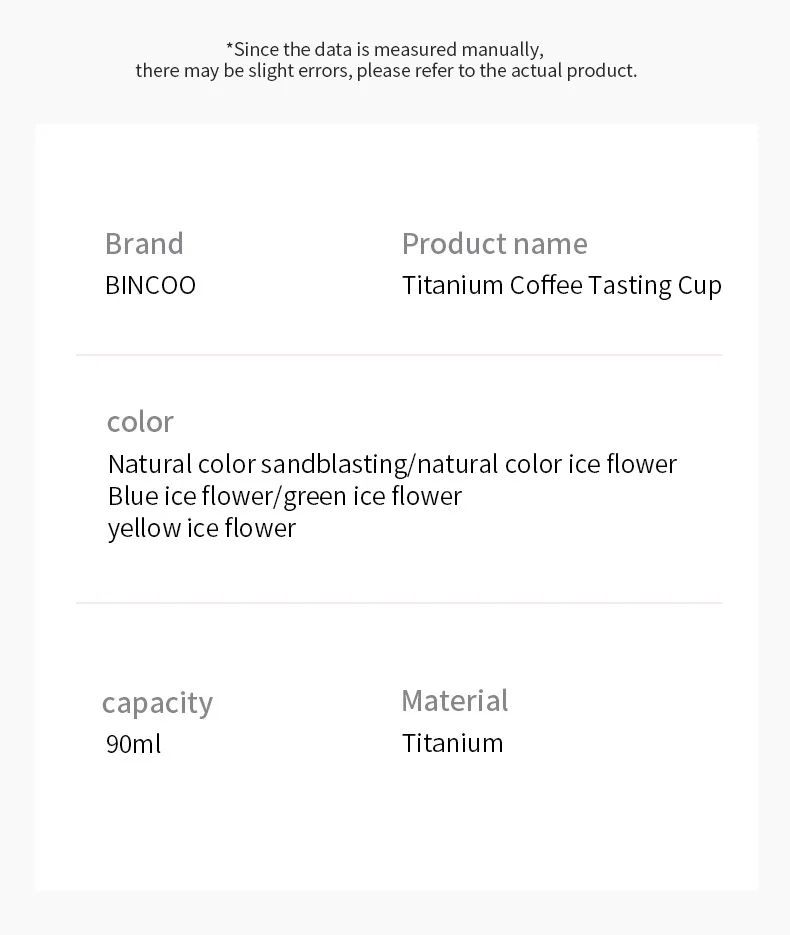790x935 pixels.
Task: Select Titanium Coffee Tasting Cup text
Action: pos(562,286)
